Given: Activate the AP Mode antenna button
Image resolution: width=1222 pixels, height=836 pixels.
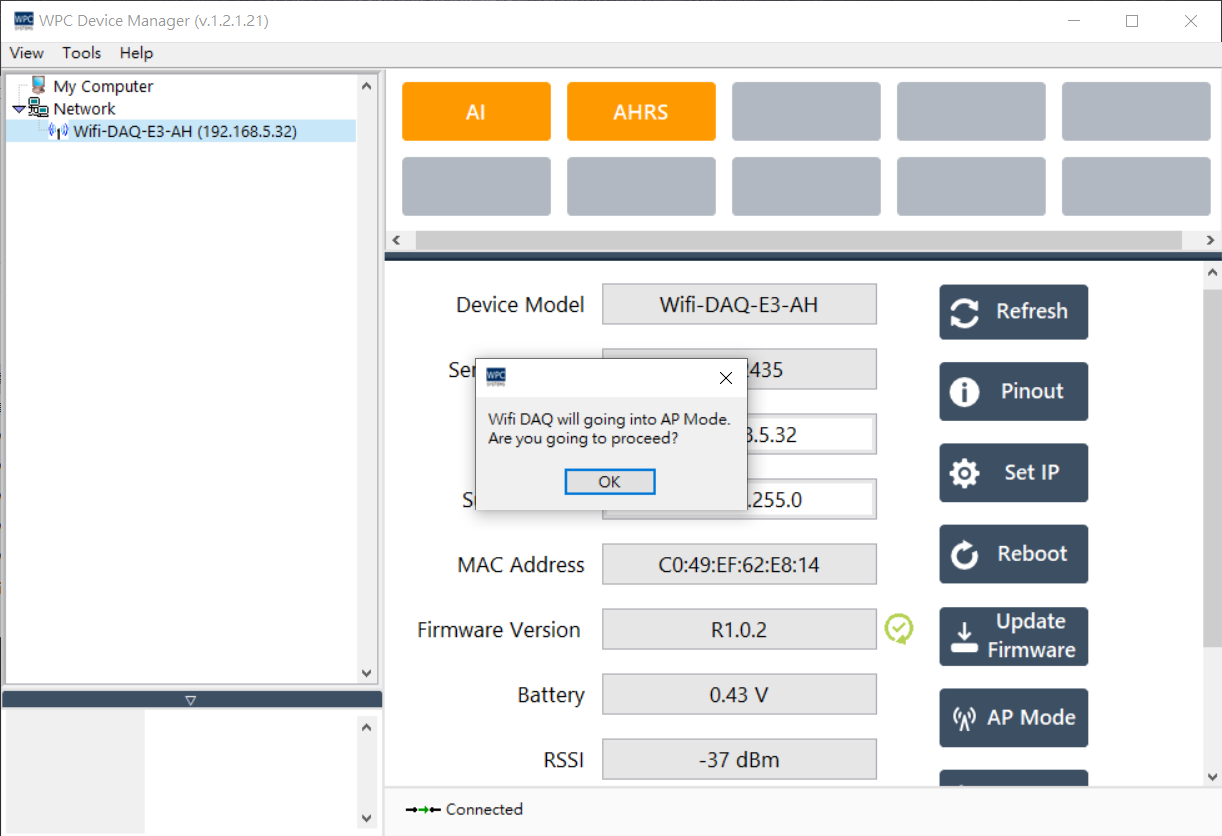Looking at the screenshot, I should (1013, 718).
